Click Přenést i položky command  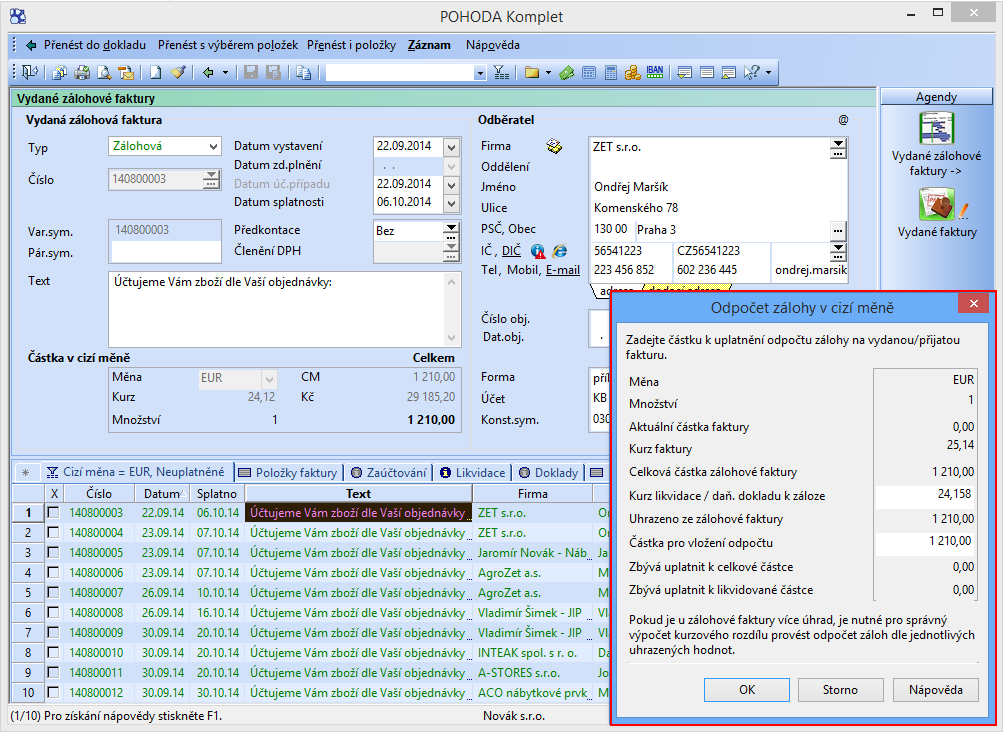coord(351,45)
